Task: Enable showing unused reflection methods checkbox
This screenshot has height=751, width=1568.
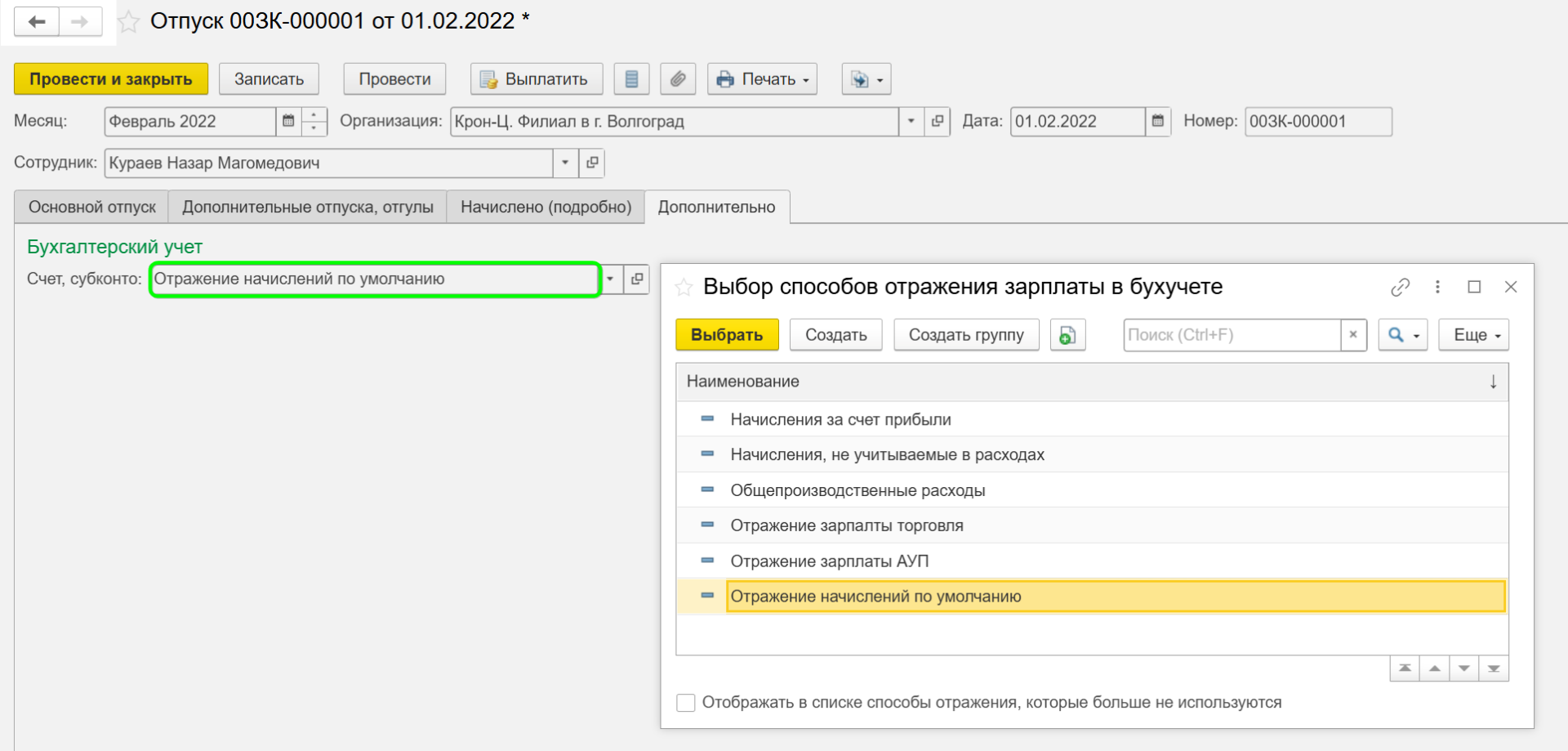Action: click(686, 703)
